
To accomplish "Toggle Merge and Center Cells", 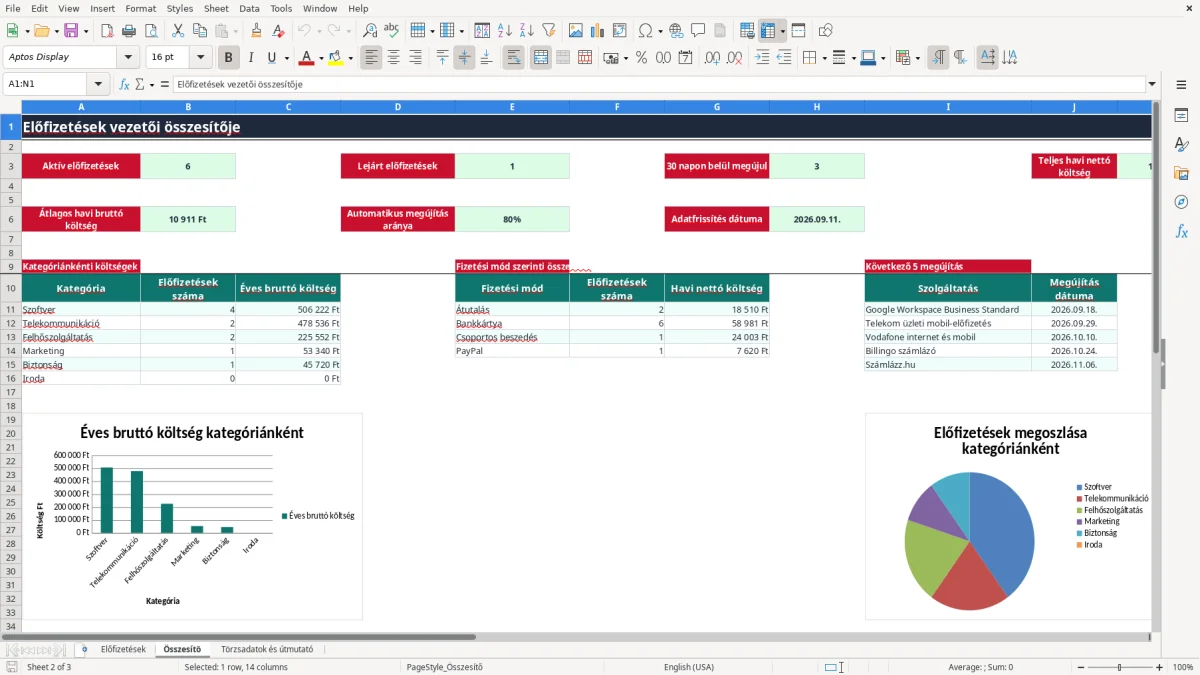I will click(x=541, y=58).
